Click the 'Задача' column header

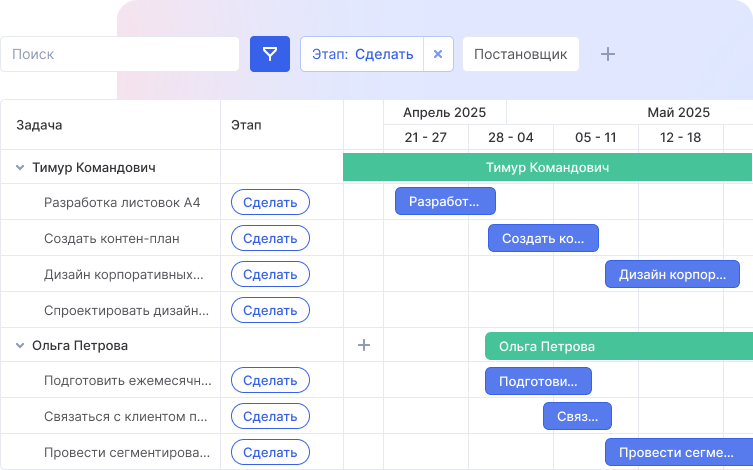[40, 125]
